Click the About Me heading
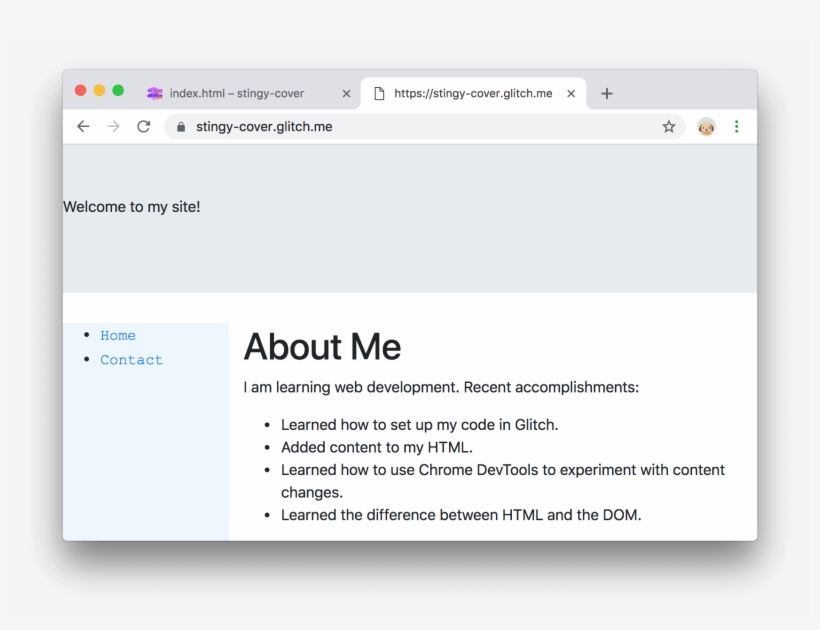 click(322, 347)
